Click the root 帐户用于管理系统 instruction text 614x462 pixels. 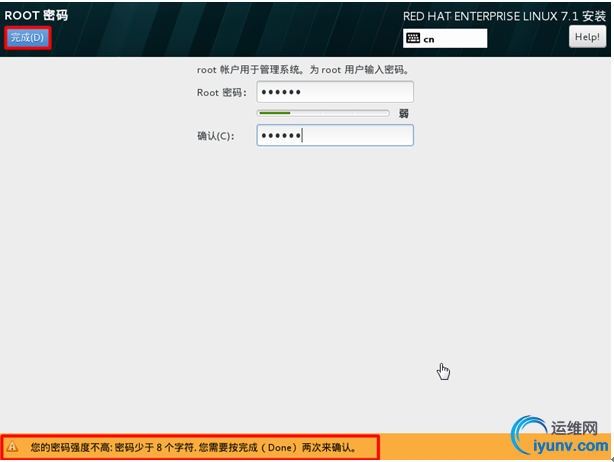pos(303,70)
